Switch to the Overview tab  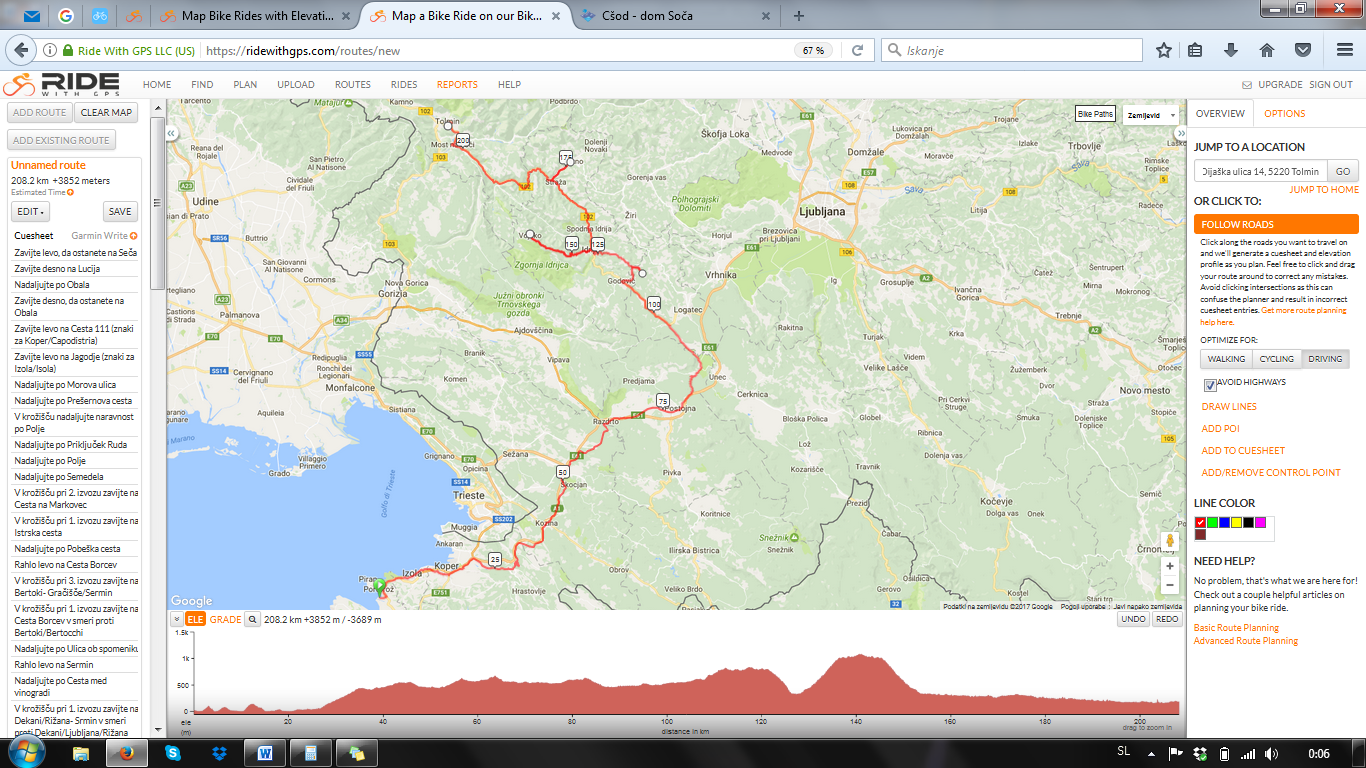pos(1220,114)
